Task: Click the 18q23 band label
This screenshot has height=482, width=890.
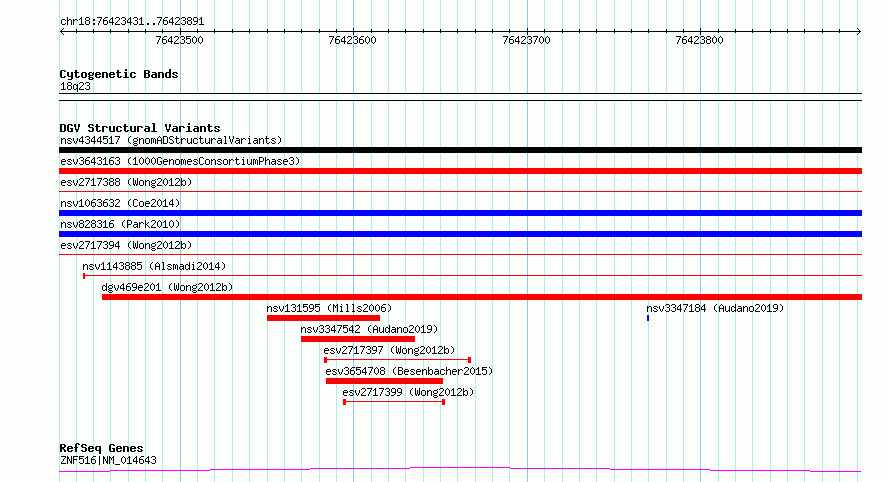Action: tap(75, 86)
